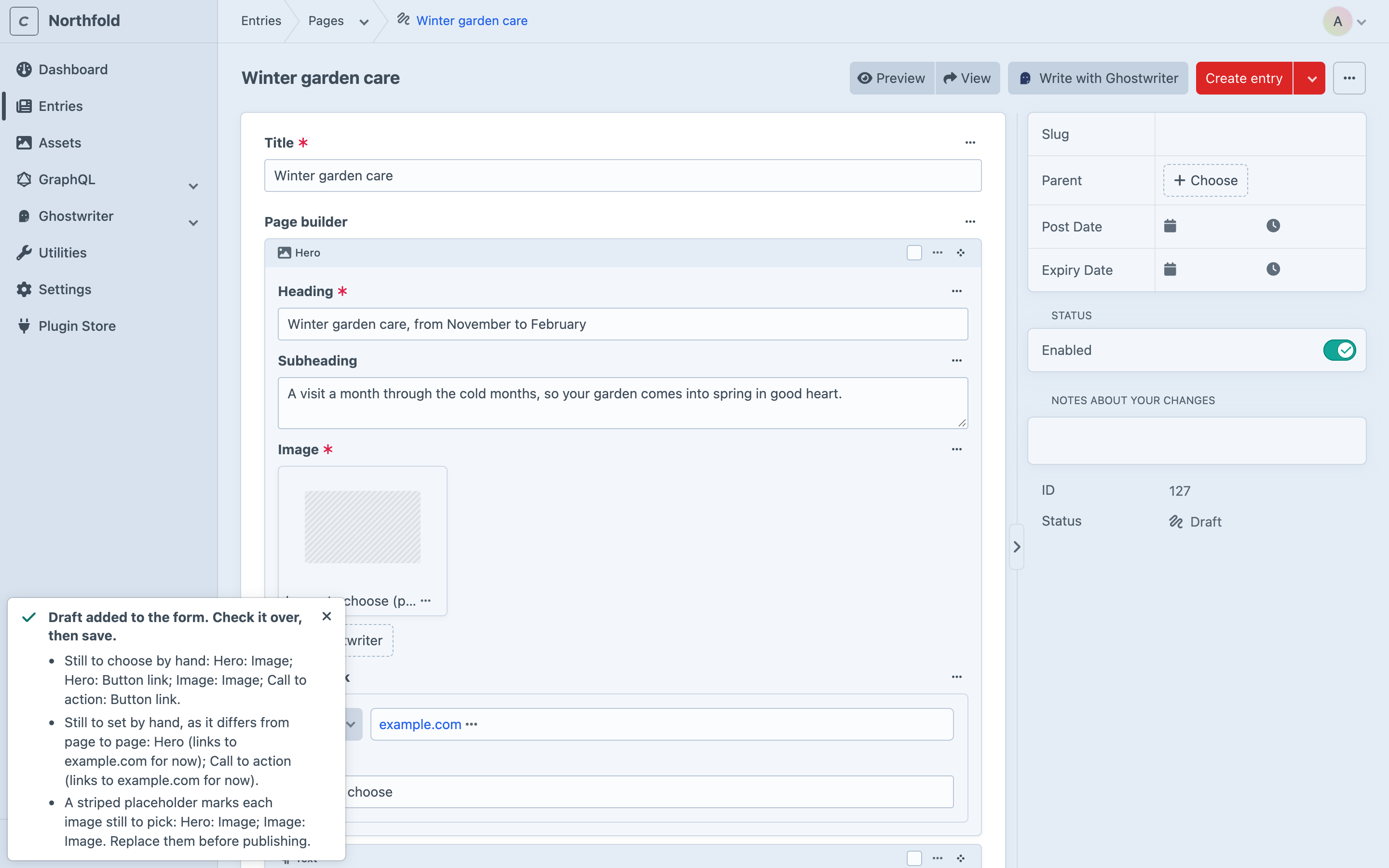Open the Expiry Date time picker

coord(1273,269)
